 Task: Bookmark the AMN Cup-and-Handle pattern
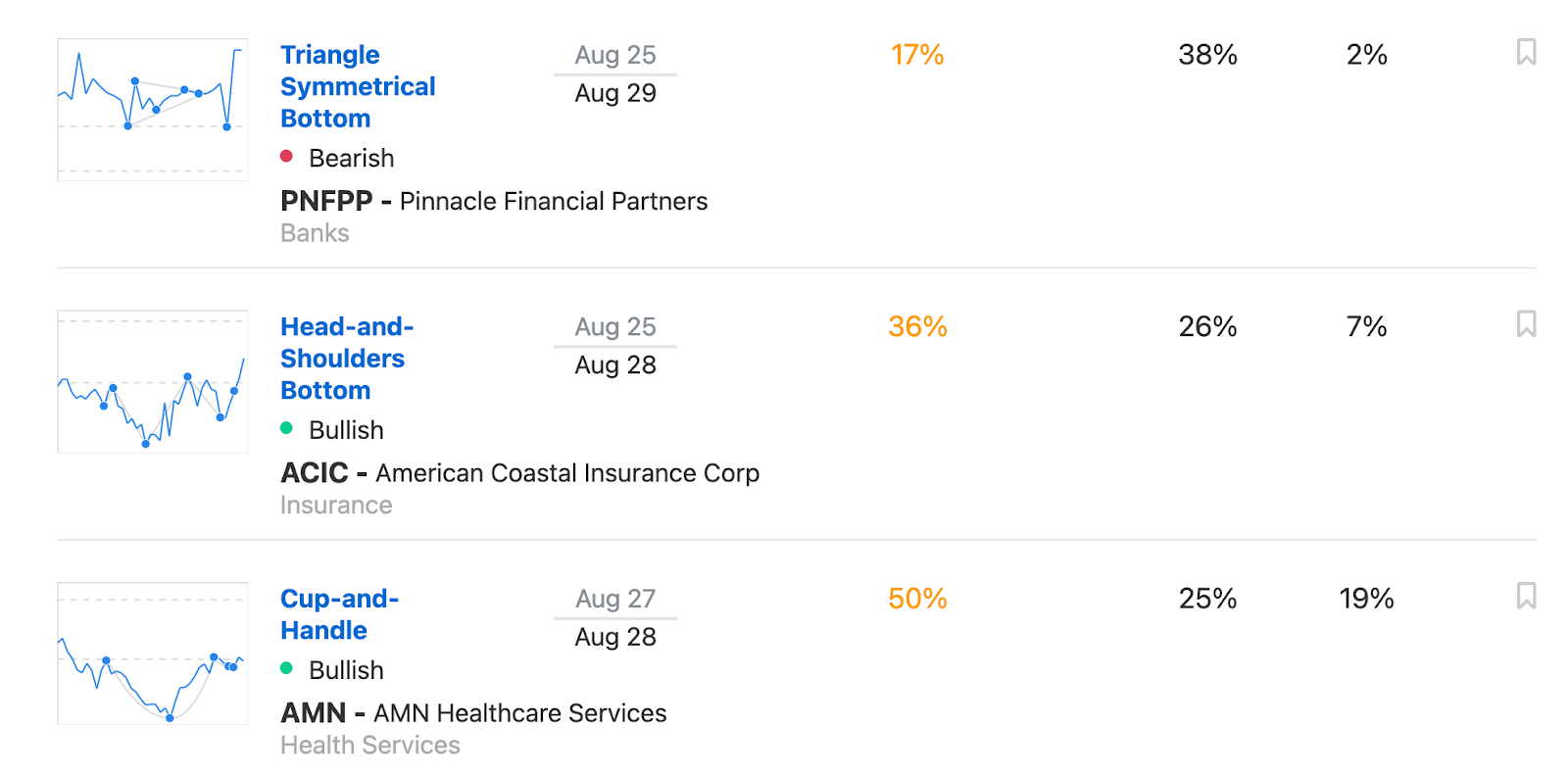(1526, 596)
